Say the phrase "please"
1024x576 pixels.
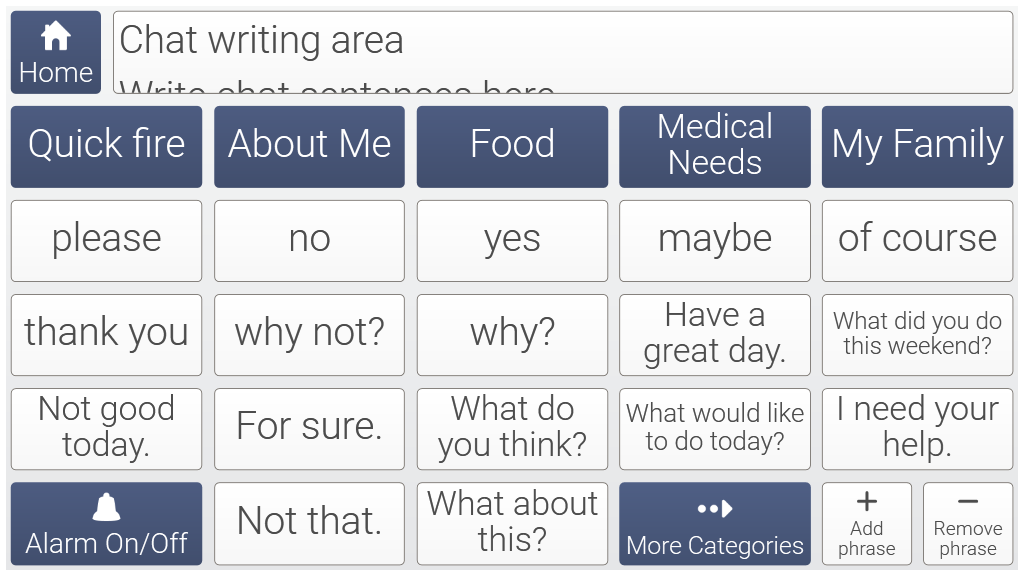pos(106,240)
